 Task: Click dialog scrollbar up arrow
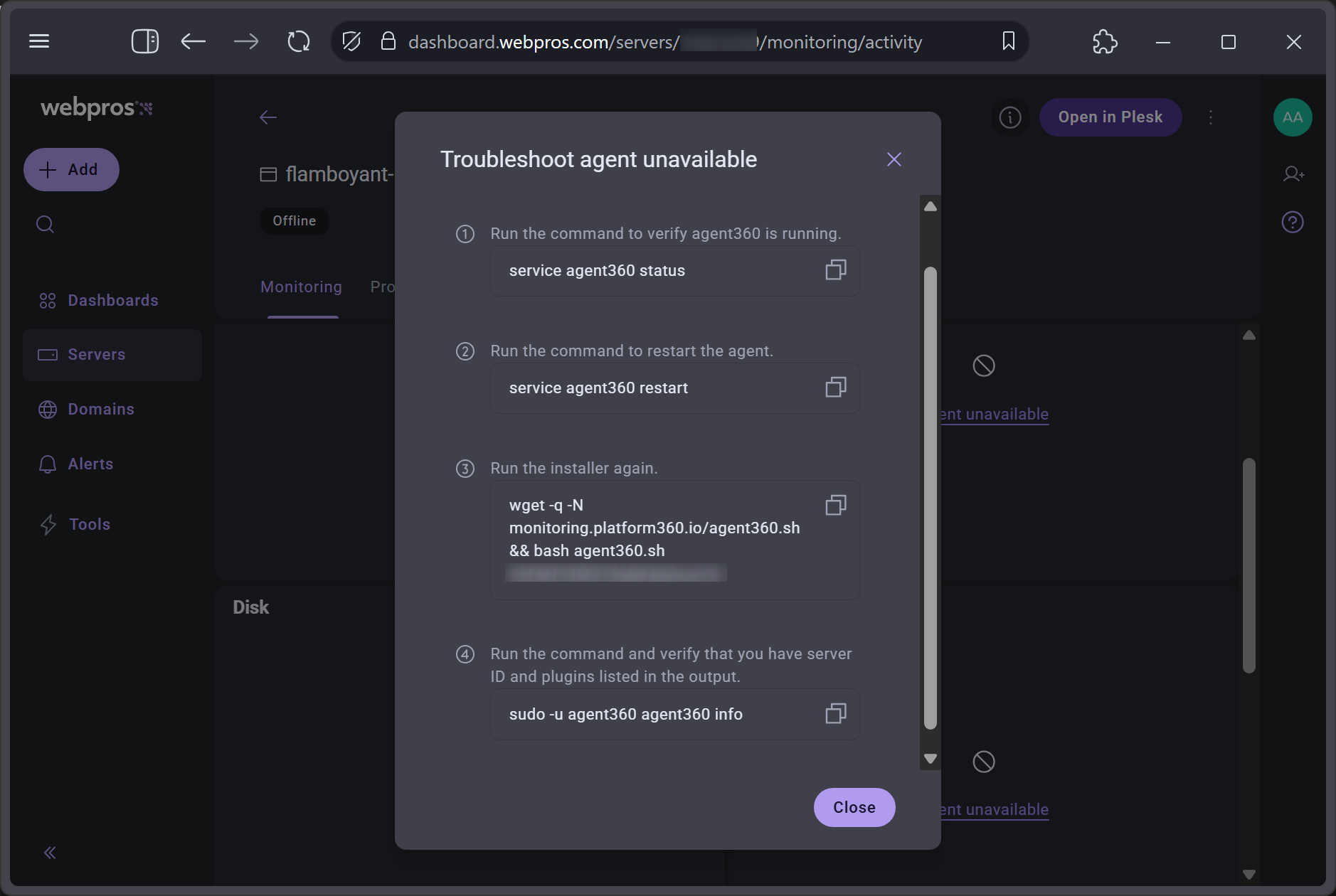pyautogui.click(x=930, y=206)
